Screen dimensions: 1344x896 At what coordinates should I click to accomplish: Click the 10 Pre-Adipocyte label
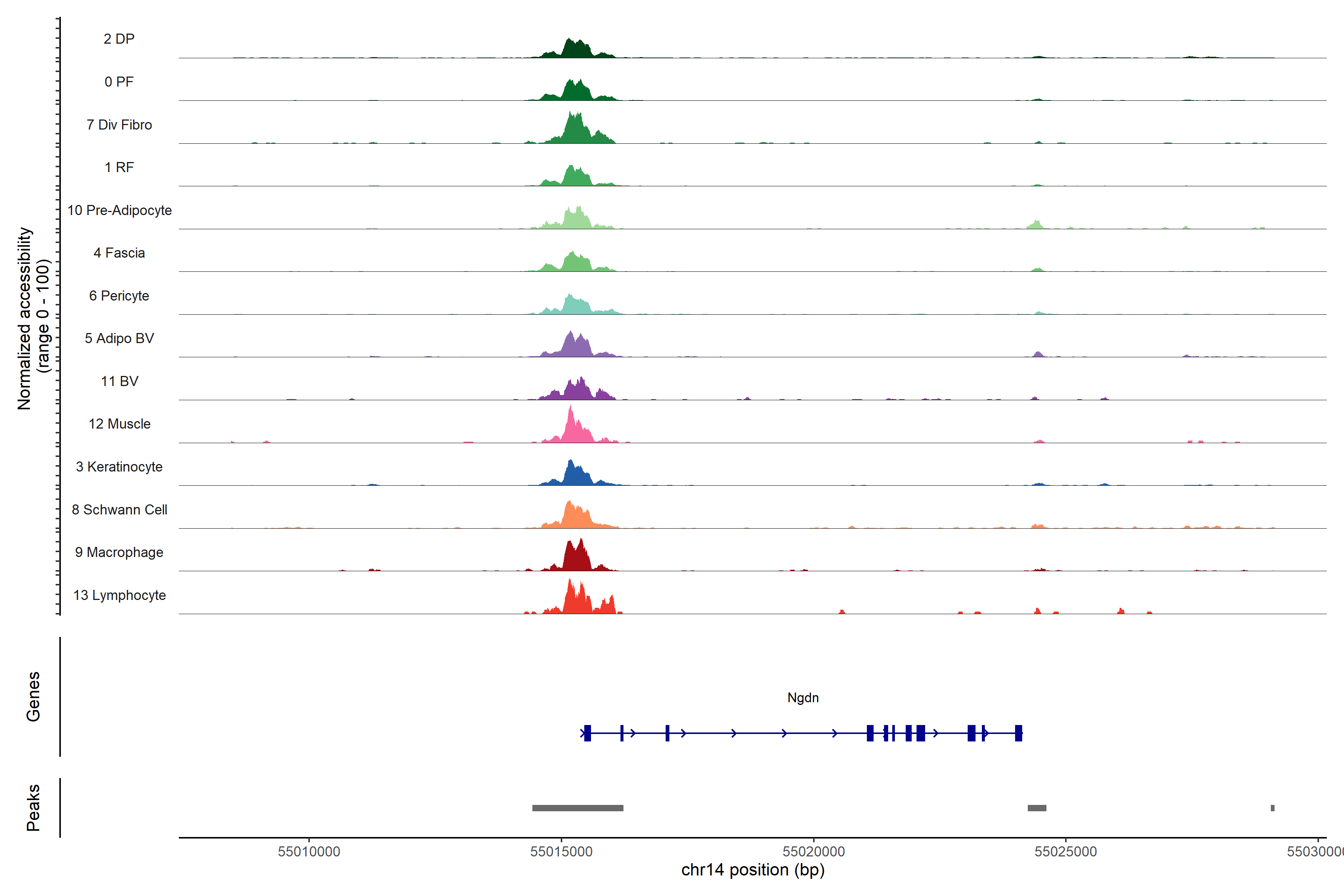[119, 210]
